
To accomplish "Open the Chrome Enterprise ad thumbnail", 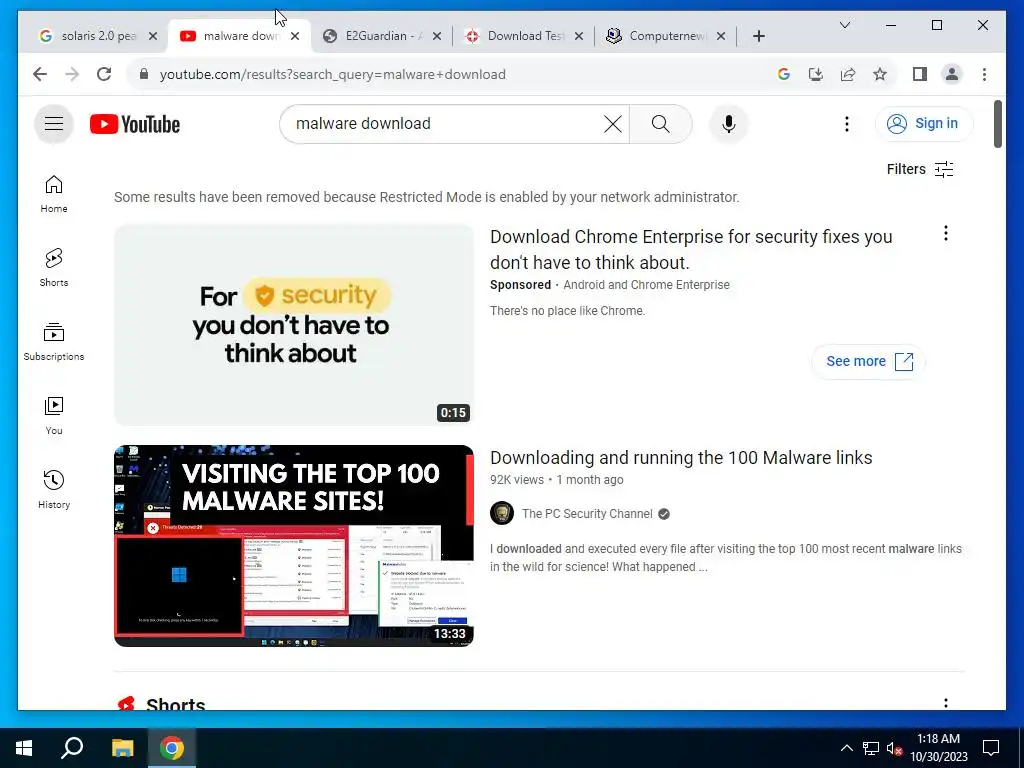I will [294, 325].
